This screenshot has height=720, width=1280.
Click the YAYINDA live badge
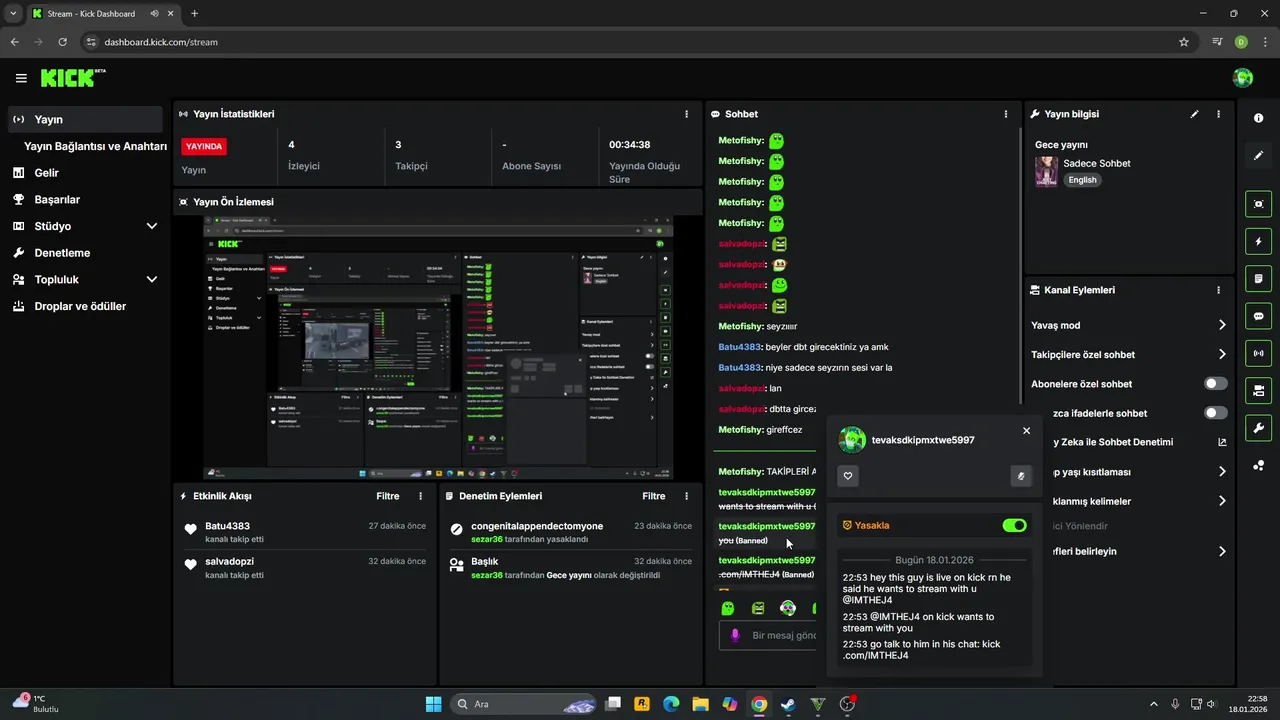[x=204, y=146]
